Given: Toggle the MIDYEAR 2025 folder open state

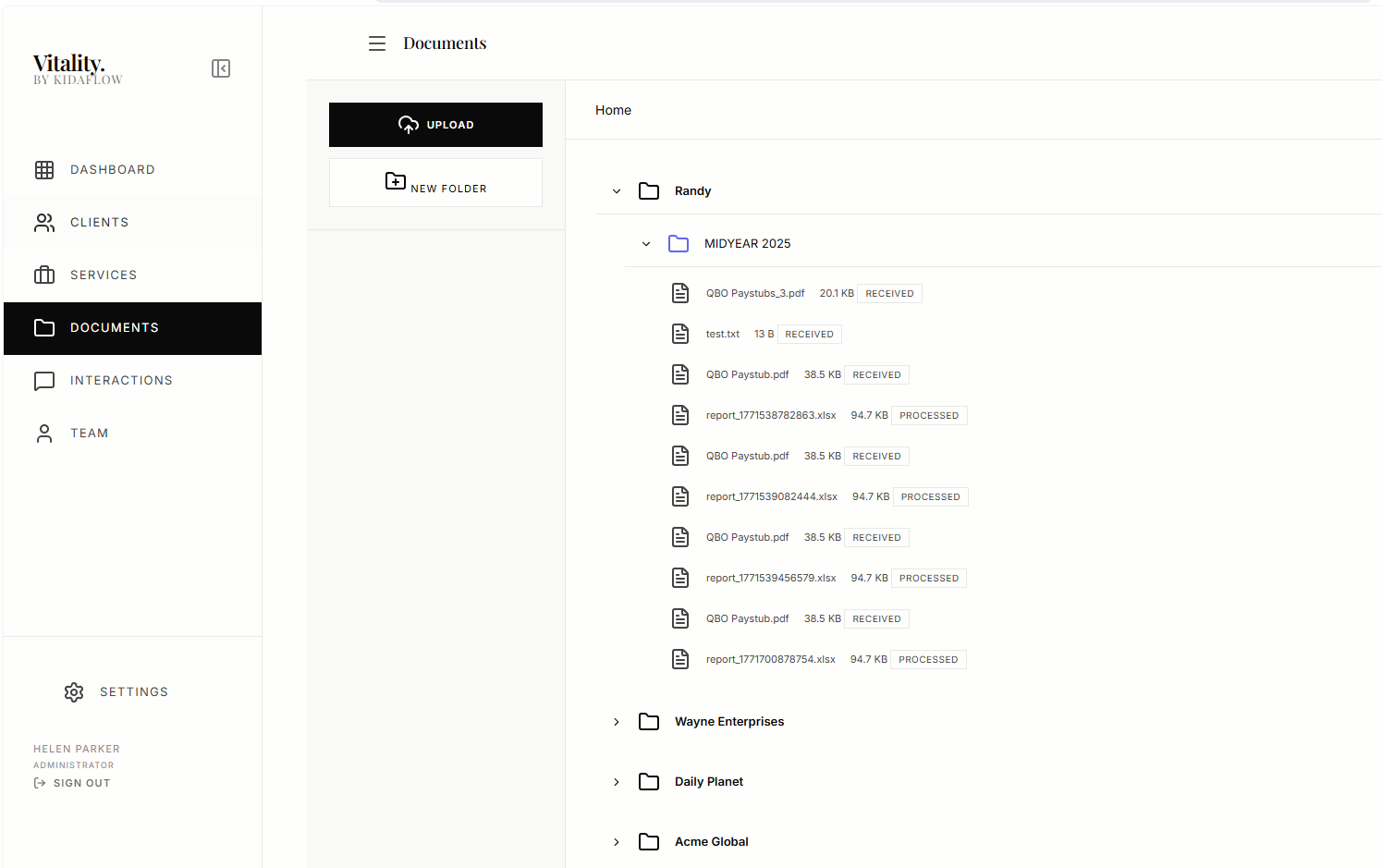Looking at the screenshot, I should tap(645, 243).
